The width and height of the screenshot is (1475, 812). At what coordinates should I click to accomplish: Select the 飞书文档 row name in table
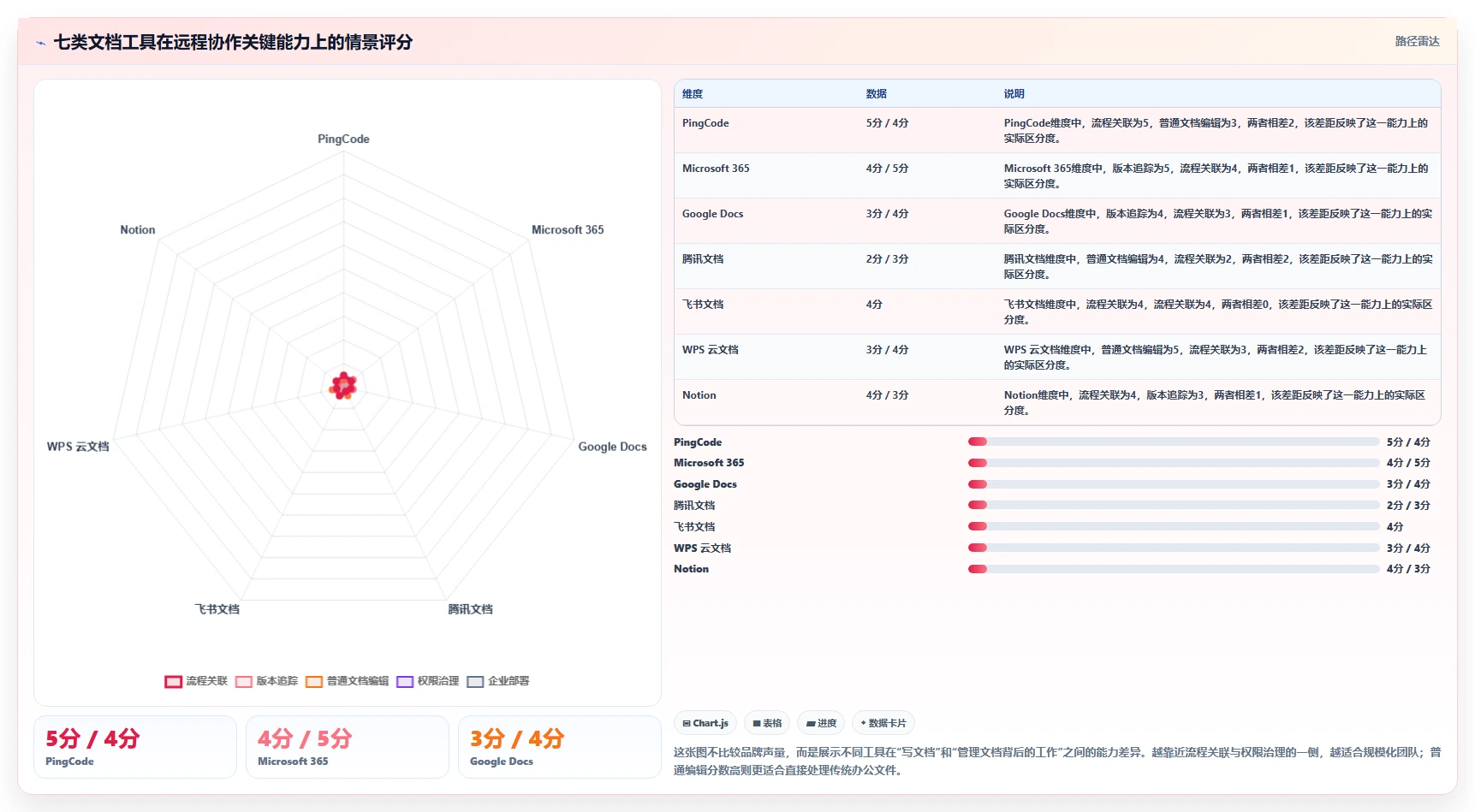[x=703, y=305]
